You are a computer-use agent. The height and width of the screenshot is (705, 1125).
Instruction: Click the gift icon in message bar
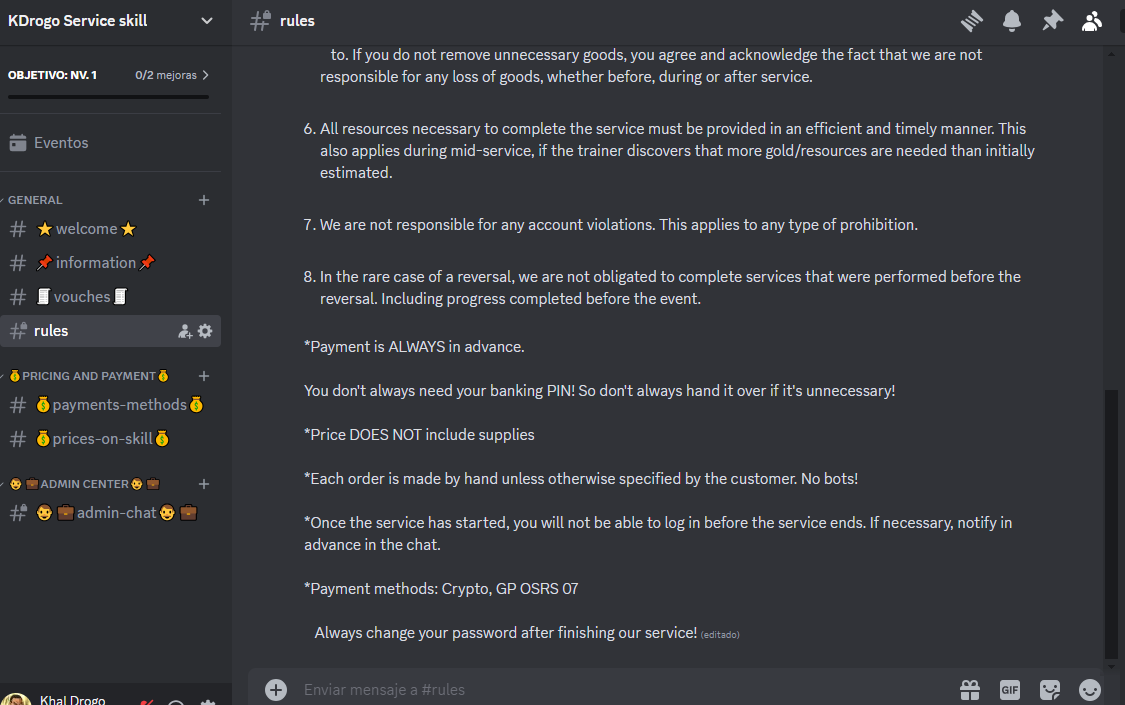click(x=969, y=690)
